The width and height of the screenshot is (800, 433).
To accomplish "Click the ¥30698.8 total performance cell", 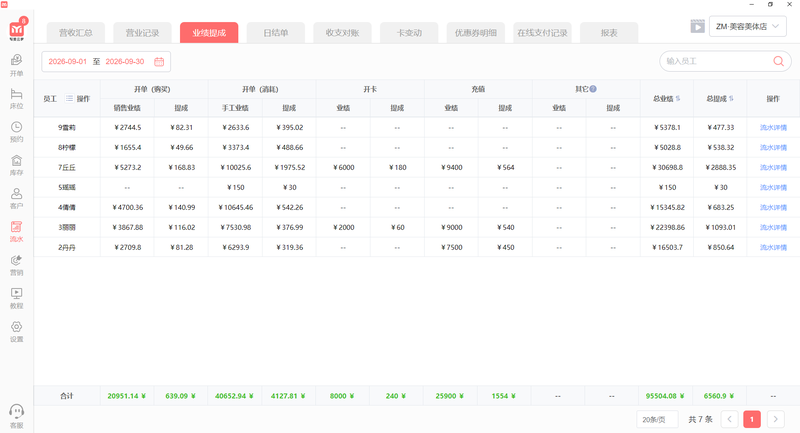I will (667, 167).
